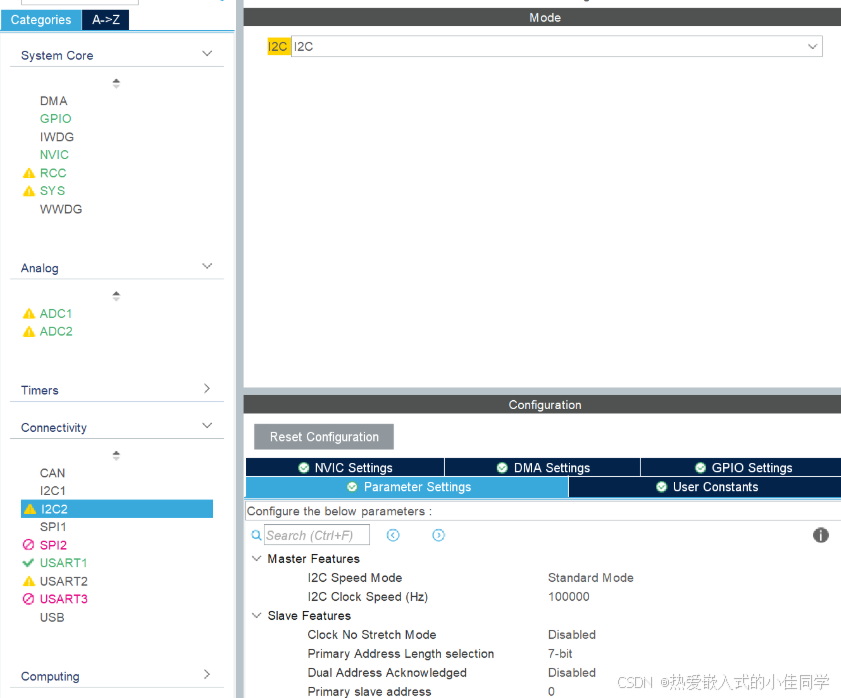
Task: Click the ADC2 warning icon
Action: tap(29, 332)
